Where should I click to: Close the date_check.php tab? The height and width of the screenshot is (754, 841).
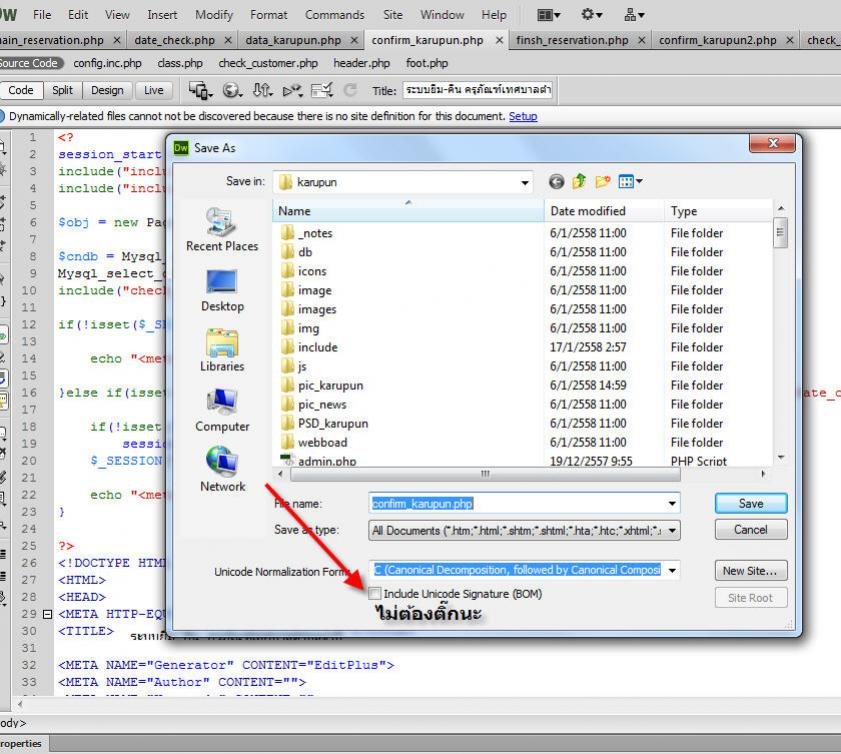228,40
